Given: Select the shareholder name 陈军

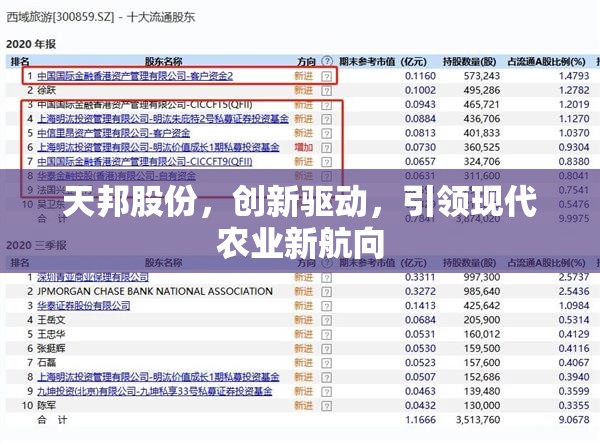Looking at the screenshot, I should 47,406.
